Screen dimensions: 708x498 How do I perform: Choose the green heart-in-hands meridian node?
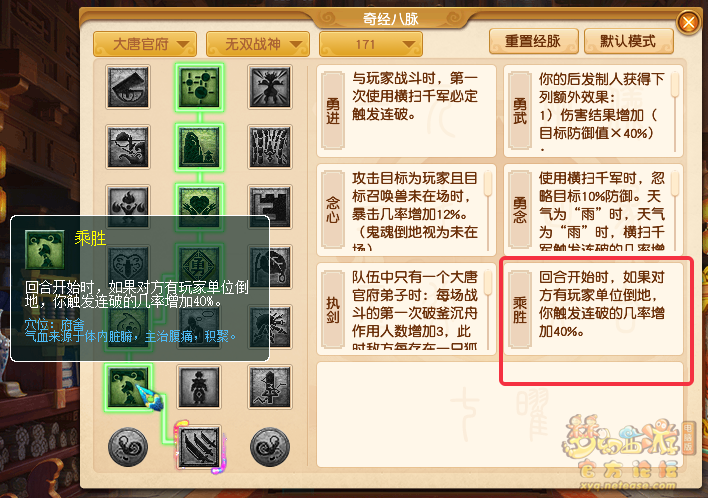point(200,207)
